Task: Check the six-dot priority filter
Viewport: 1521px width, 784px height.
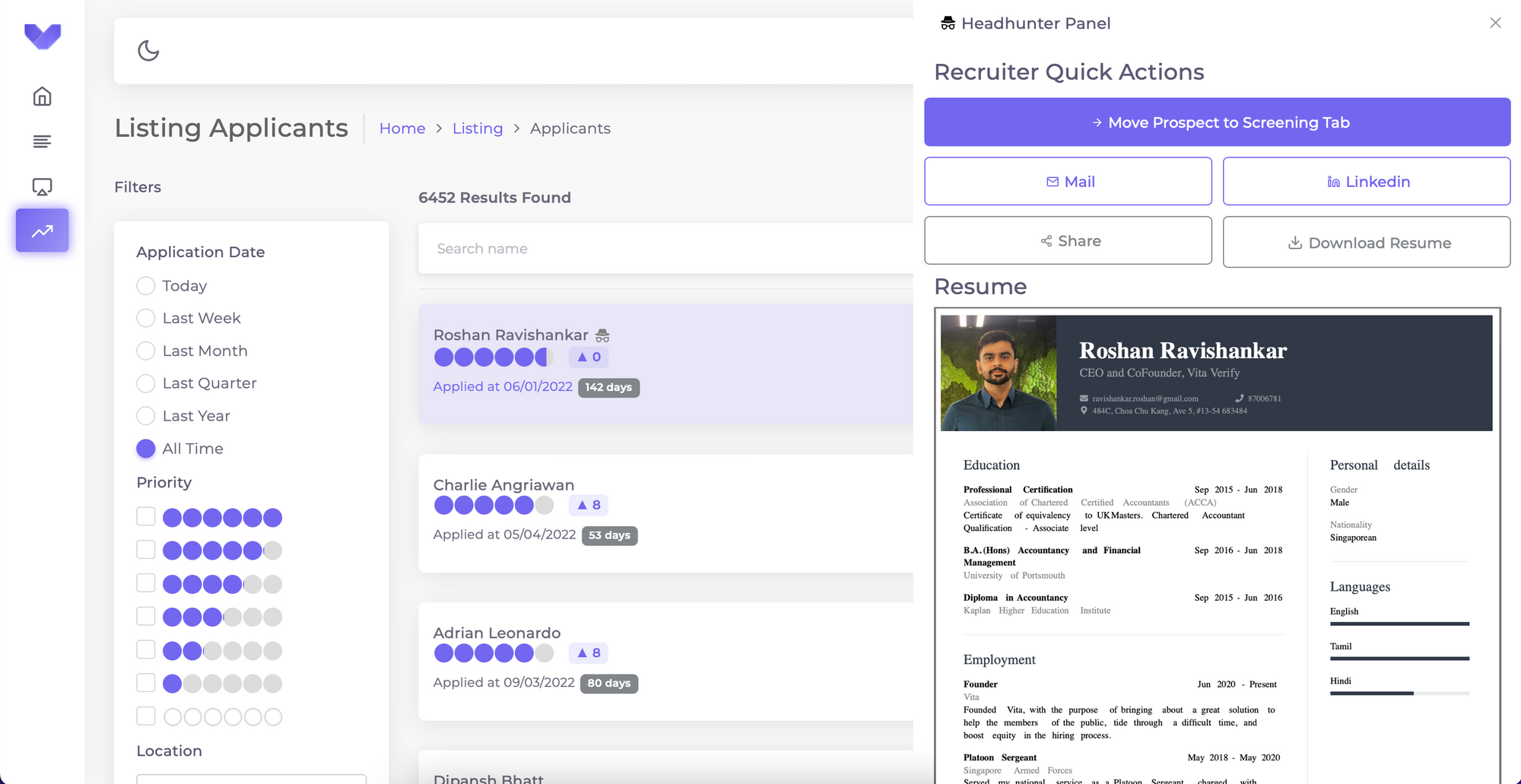Action: pos(146,516)
